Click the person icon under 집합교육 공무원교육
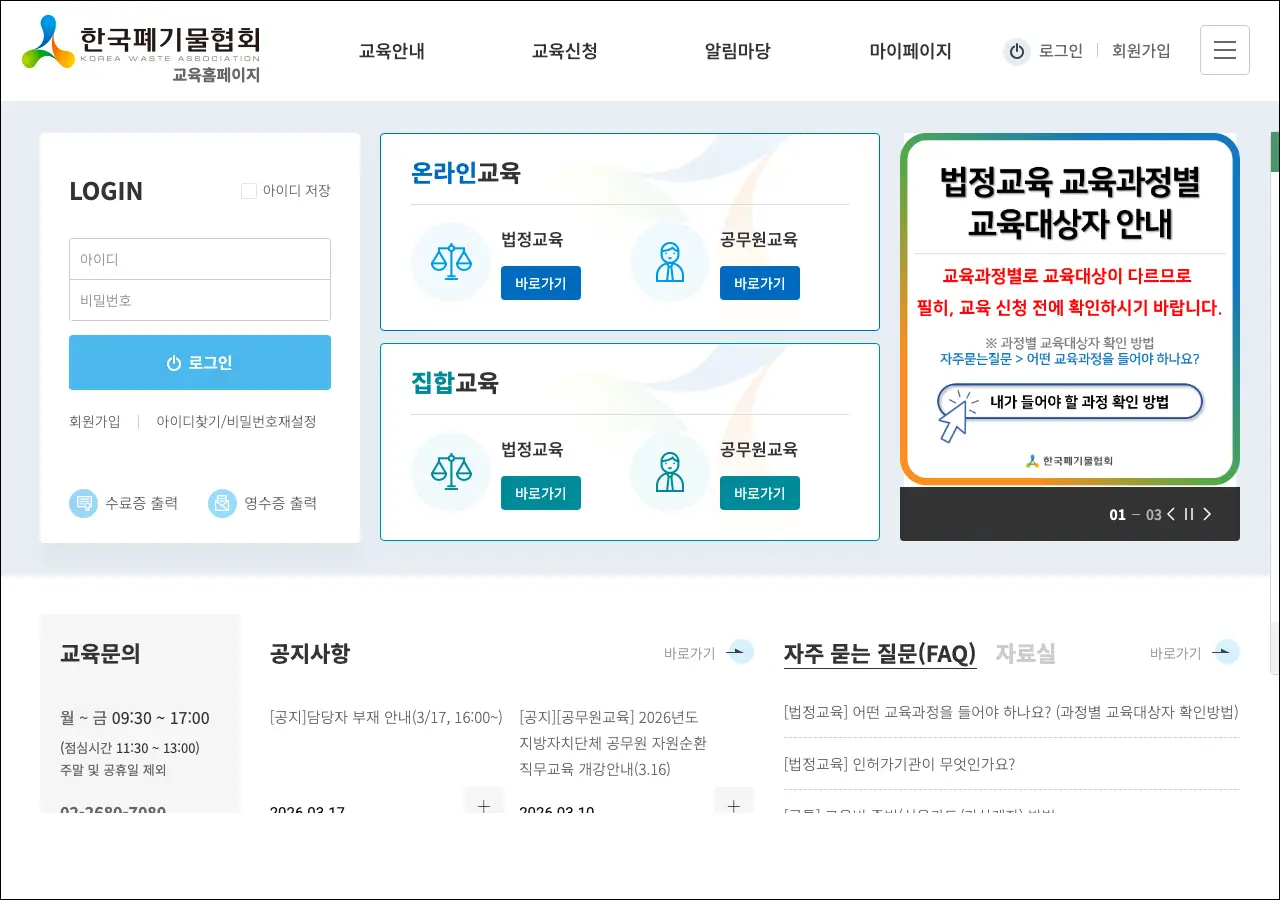The image size is (1280, 900). point(670,472)
